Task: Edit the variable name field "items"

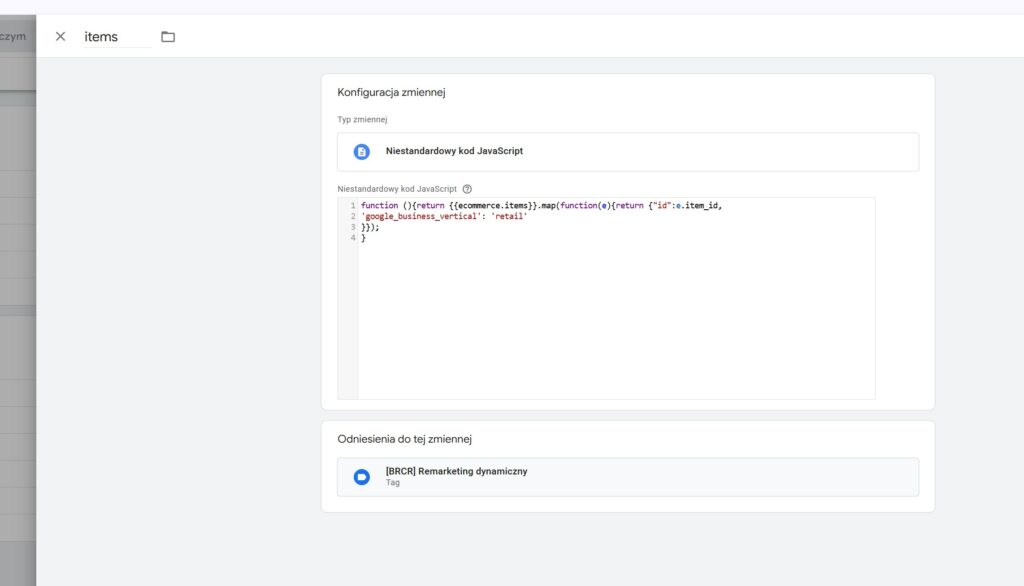Action: pos(115,37)
